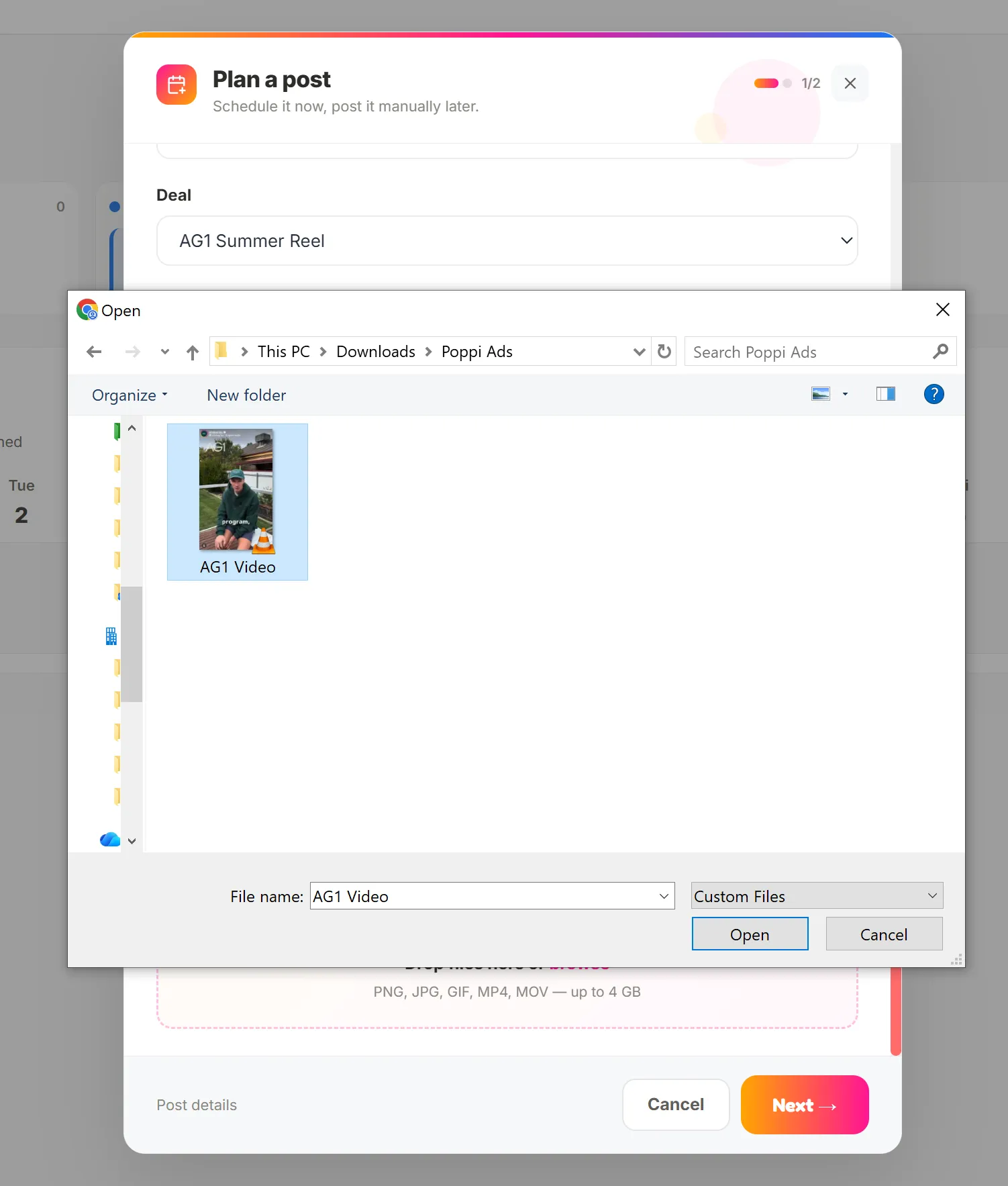Navigate to Downloads in breadcrumb

coord(376,352)
